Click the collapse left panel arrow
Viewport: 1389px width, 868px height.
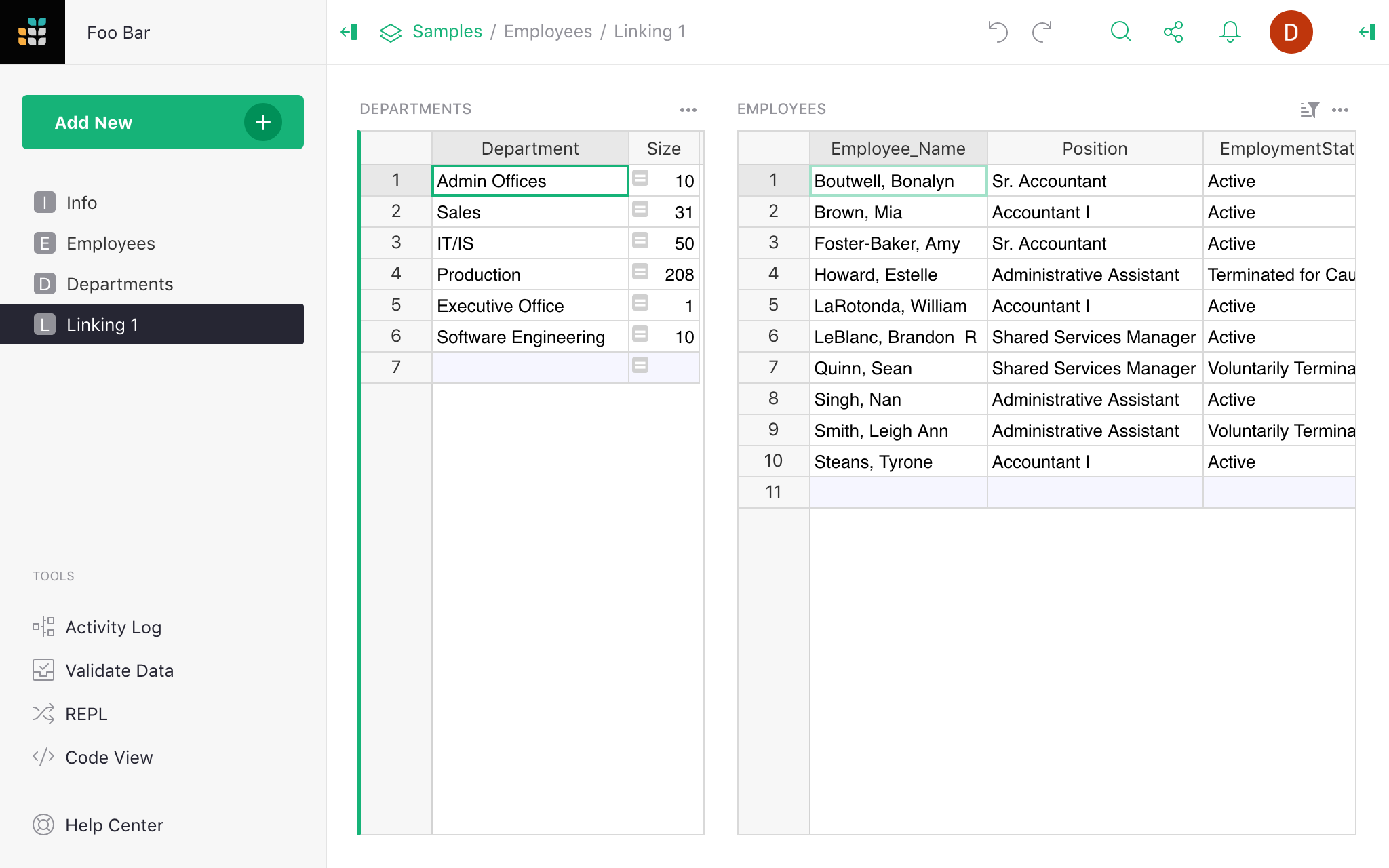[x=348, y=32]
